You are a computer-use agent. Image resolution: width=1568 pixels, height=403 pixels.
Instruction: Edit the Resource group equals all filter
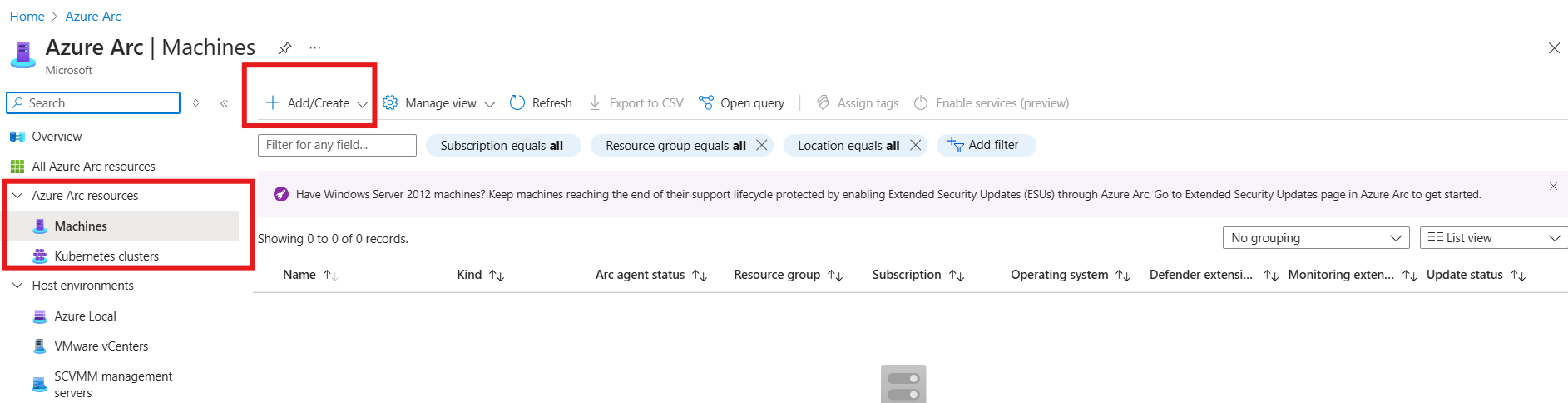675,146
